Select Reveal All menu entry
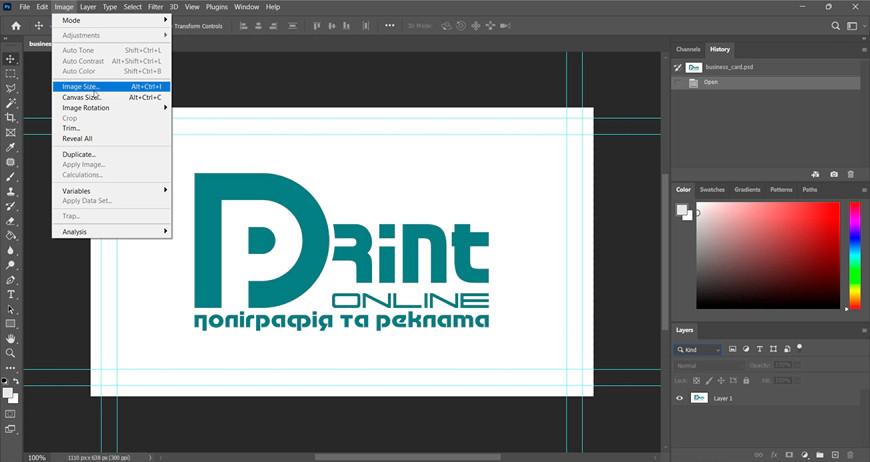Image resolution: width=870 pixels, height=462 pixels. 112,139
